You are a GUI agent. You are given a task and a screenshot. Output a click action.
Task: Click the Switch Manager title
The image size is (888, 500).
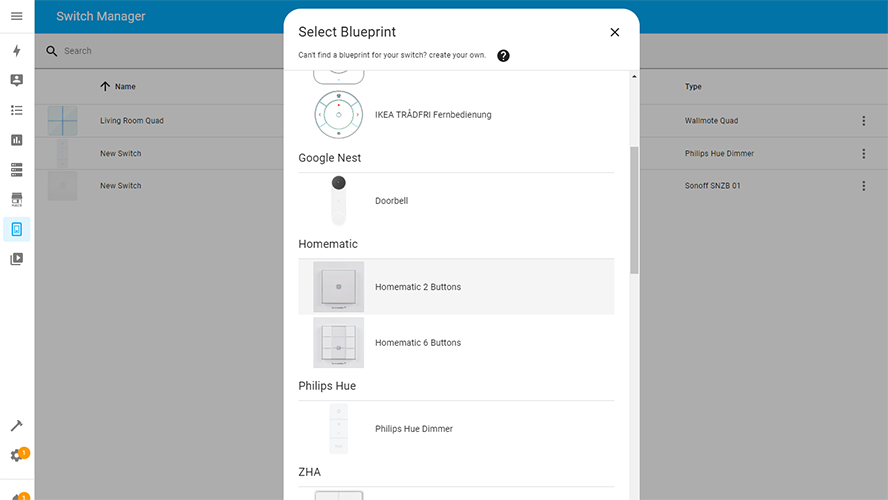click(101, 16)
